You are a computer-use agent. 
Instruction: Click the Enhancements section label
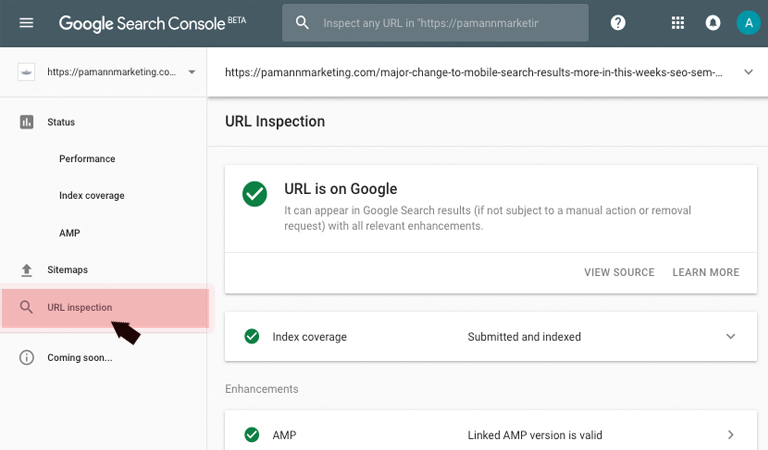point(262,389)
